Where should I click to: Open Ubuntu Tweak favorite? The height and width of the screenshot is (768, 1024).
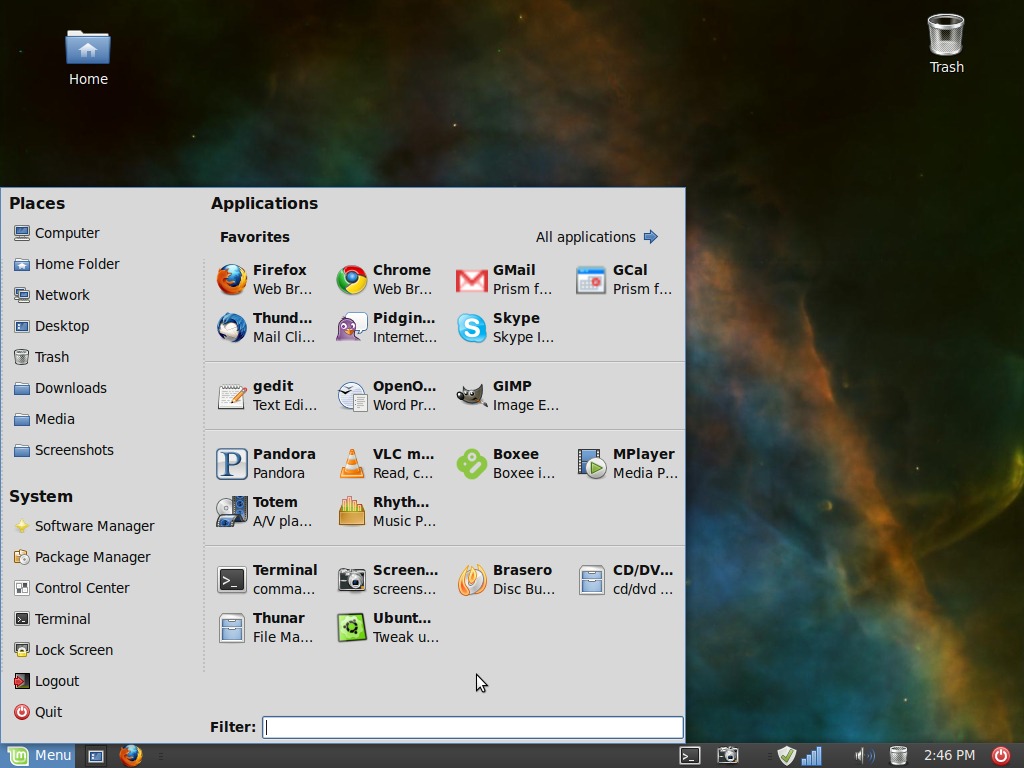click(387, 628)
